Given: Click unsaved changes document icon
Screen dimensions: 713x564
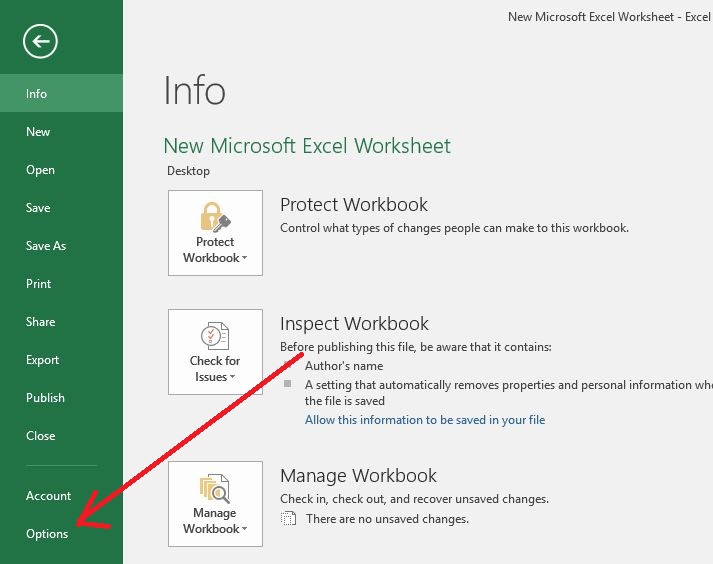Looking at the screenshot, I should pyautogui.click(x=288, y=519).
